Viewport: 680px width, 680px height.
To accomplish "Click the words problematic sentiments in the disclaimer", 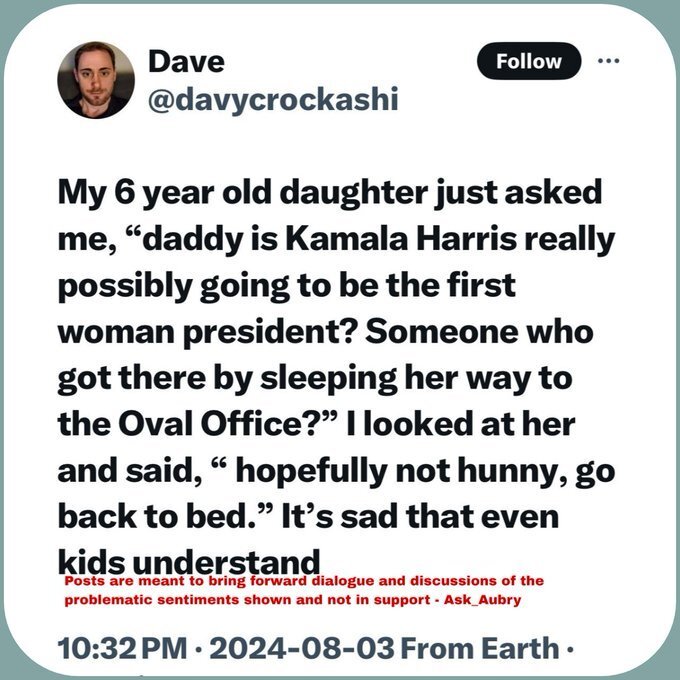I will pos(137,598).
